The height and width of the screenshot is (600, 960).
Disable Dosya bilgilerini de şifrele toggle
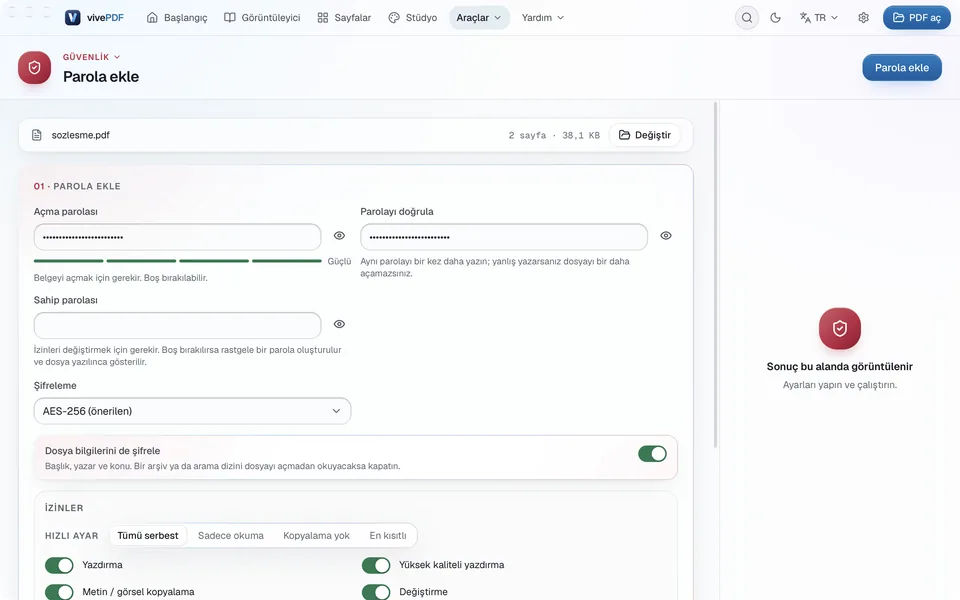point(652,454)
